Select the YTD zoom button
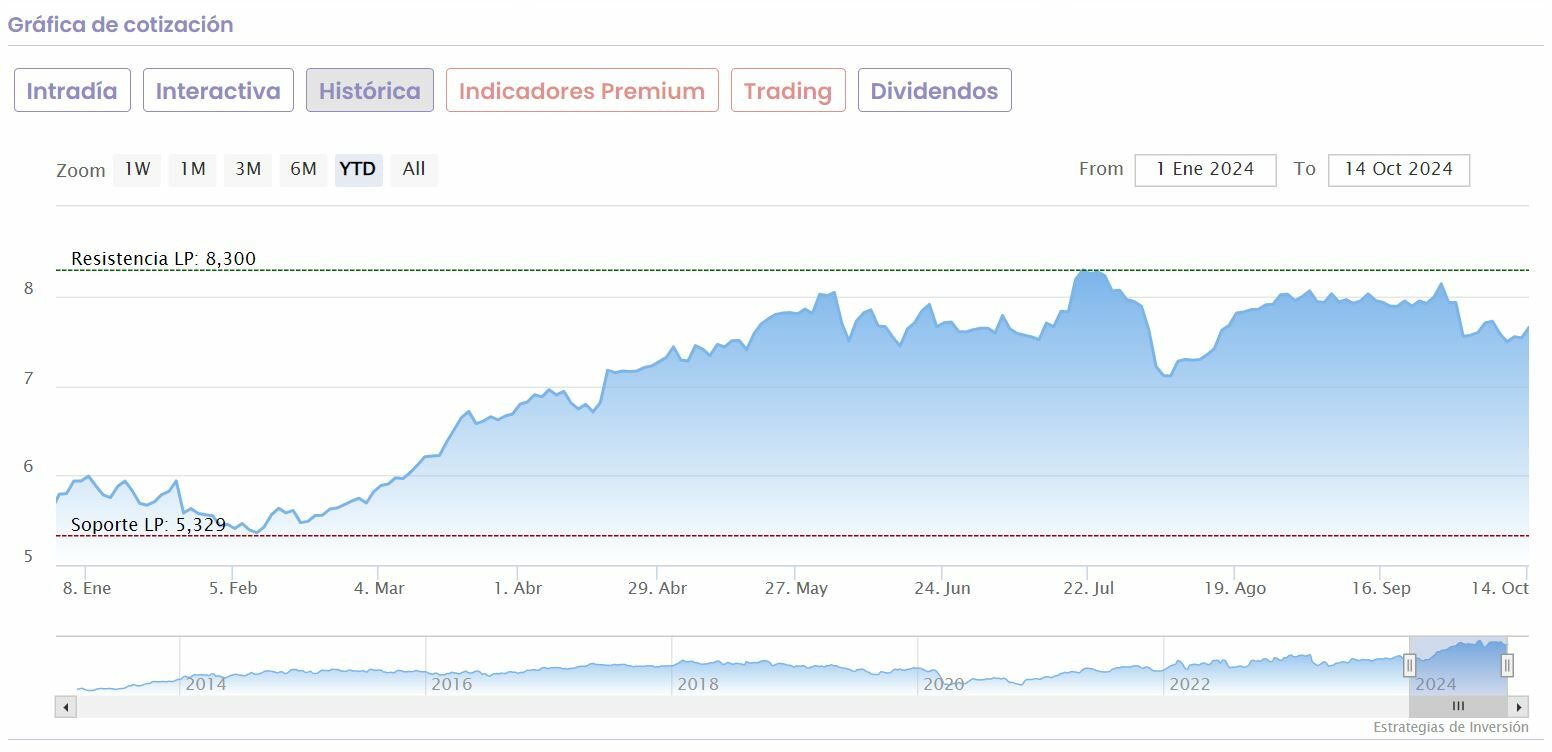Viewport: 1552px width, 752px height. pyautogui.click(x=358, y=169)
